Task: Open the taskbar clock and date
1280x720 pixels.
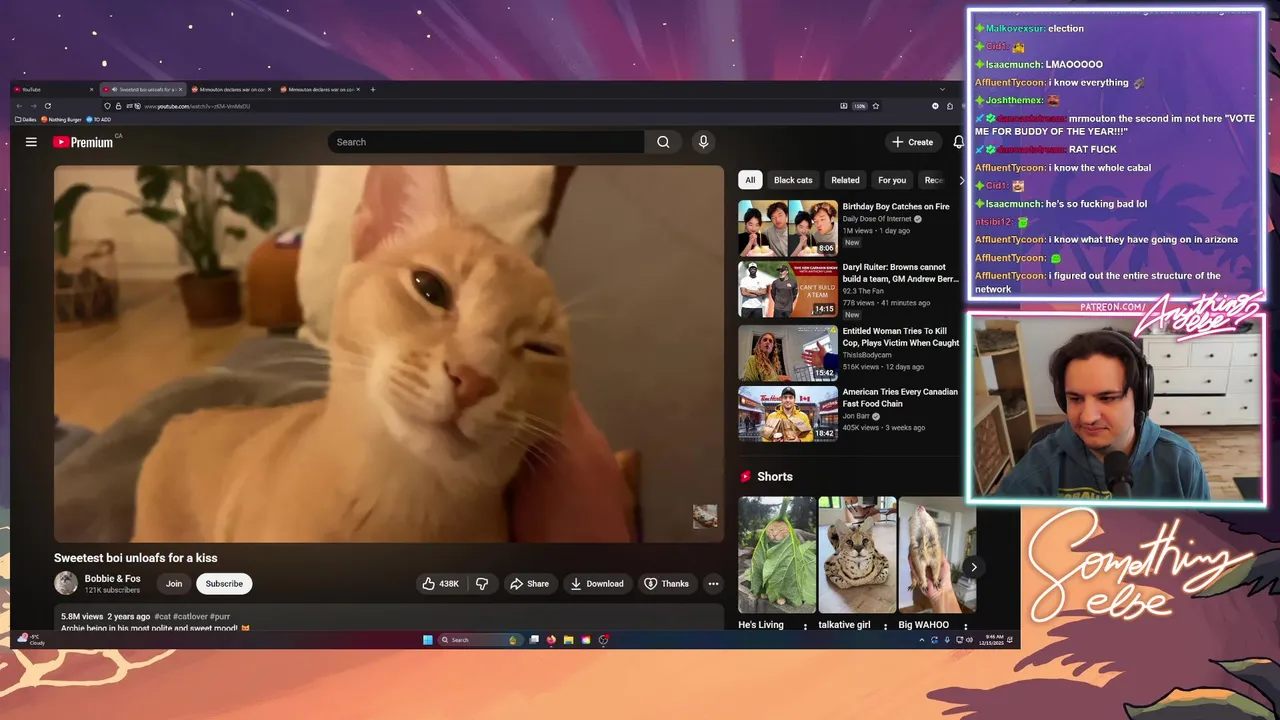Action: [x=994, y=640]
